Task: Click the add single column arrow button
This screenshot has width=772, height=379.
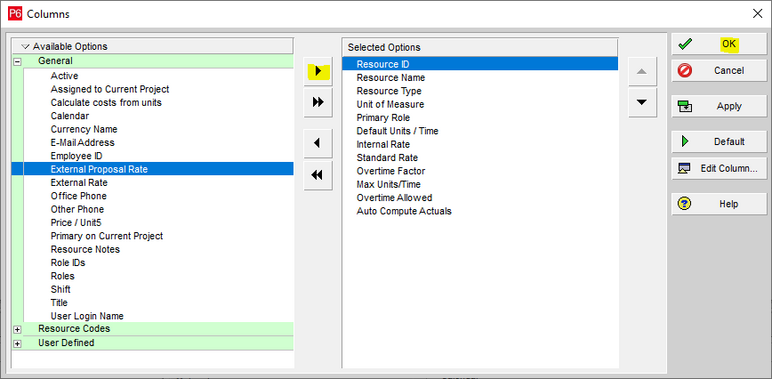Action: (318, 71)
